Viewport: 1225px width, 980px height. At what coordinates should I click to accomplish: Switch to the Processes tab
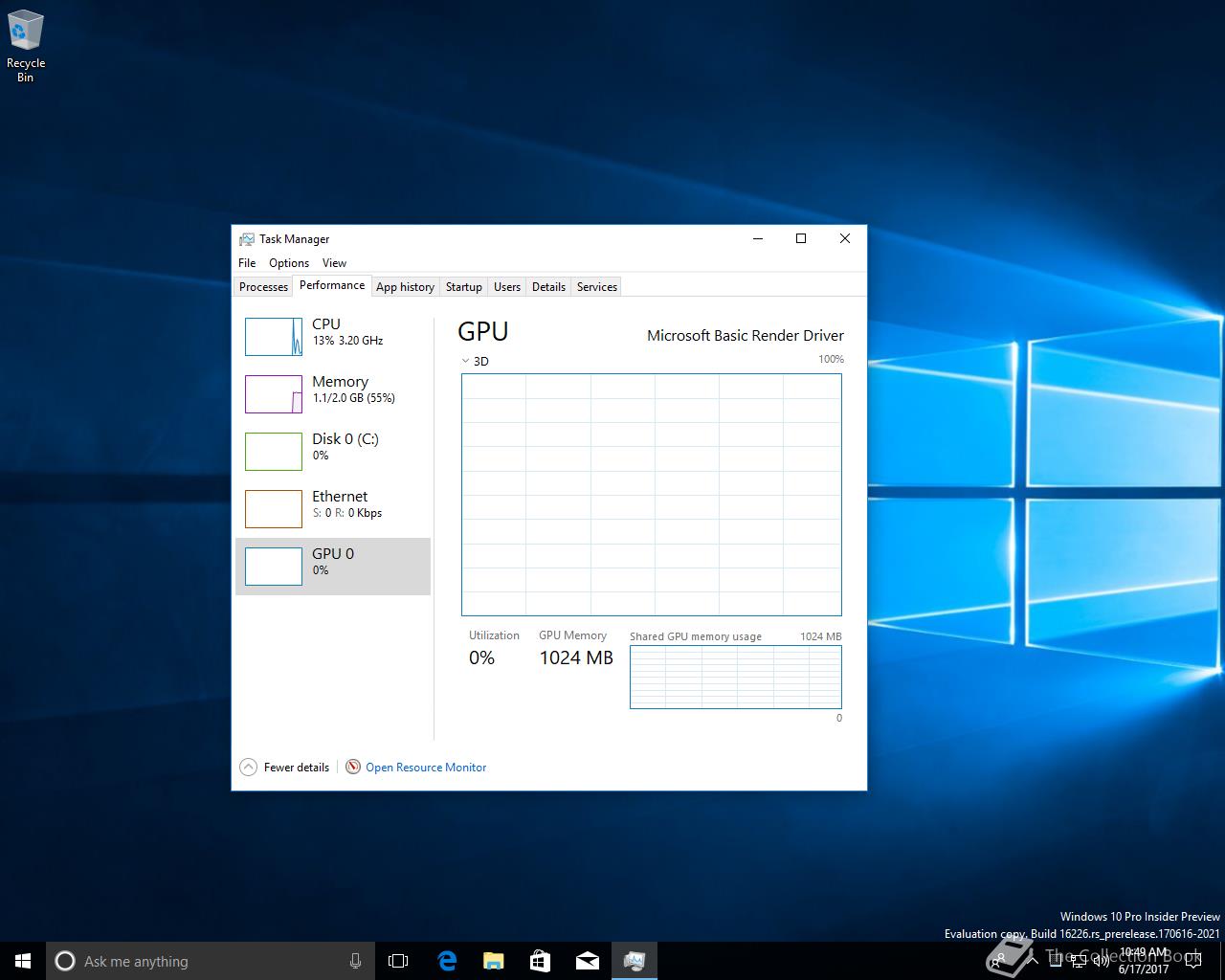[263, 287]
